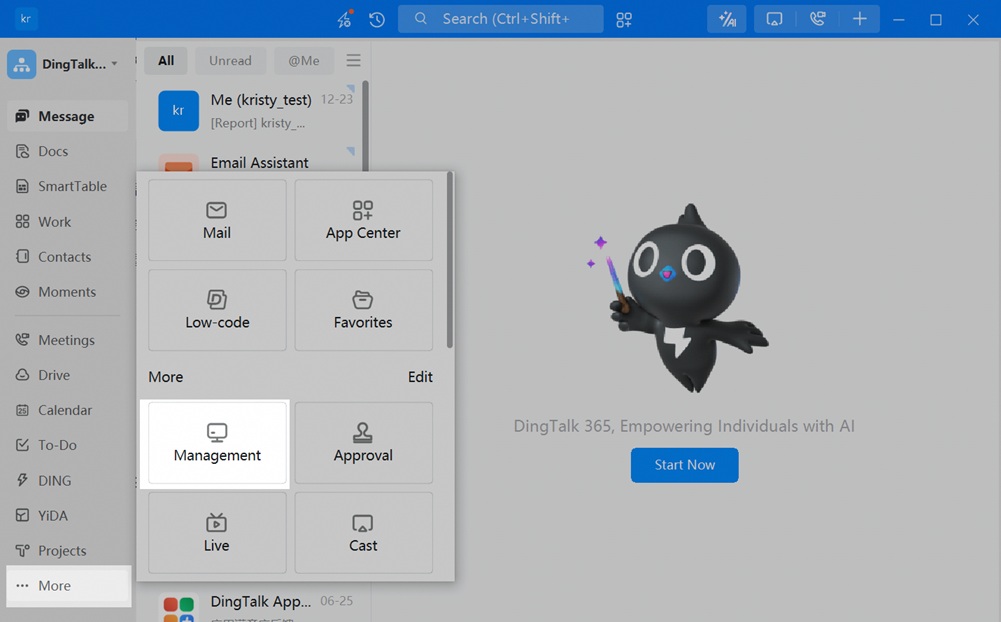
Task: Start a call with the phone icon
Action: click(x=818, y=19)
